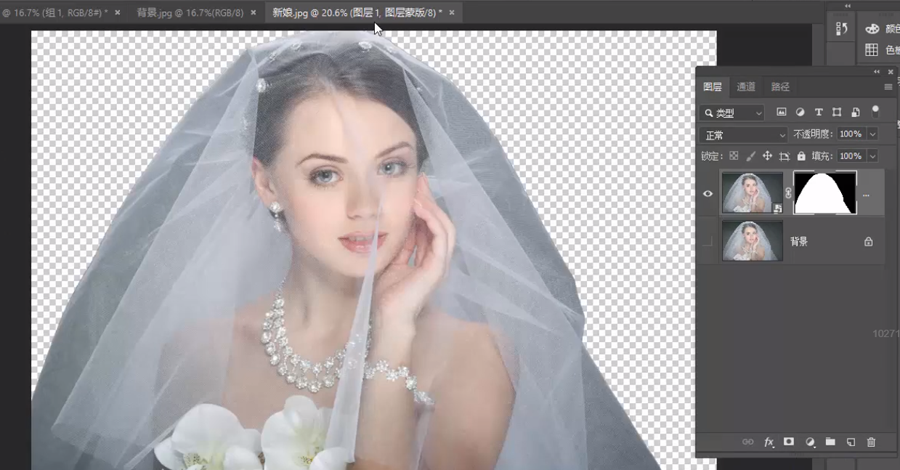Create a new layer group folder

tap(830, 441)
